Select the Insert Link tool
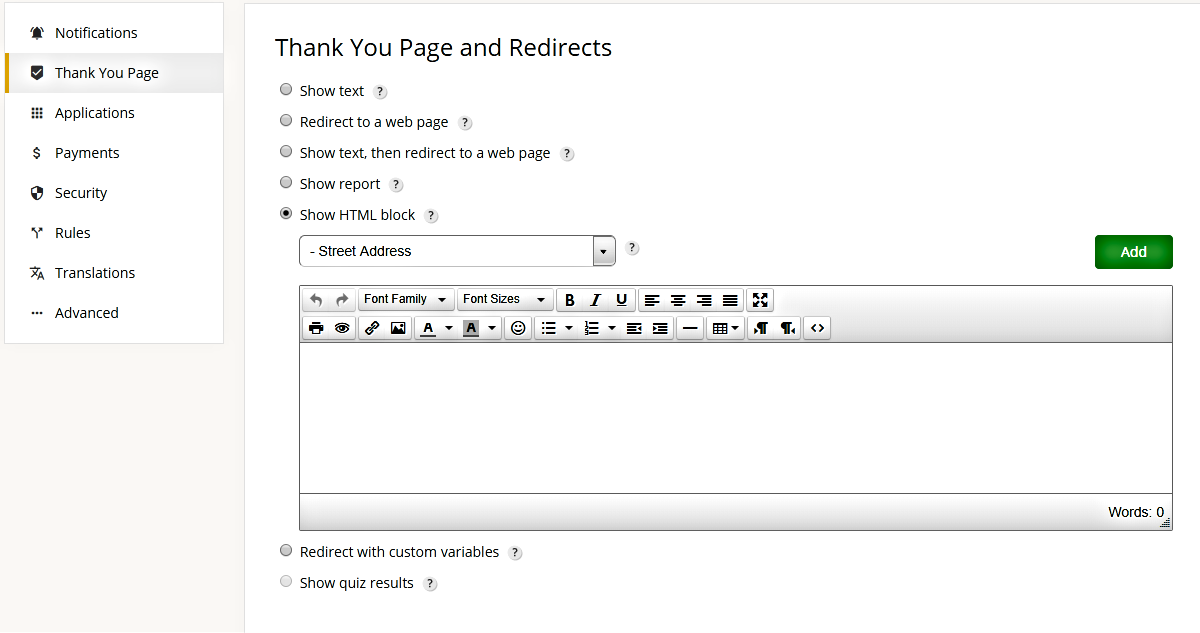 click(x=371, y=327)
